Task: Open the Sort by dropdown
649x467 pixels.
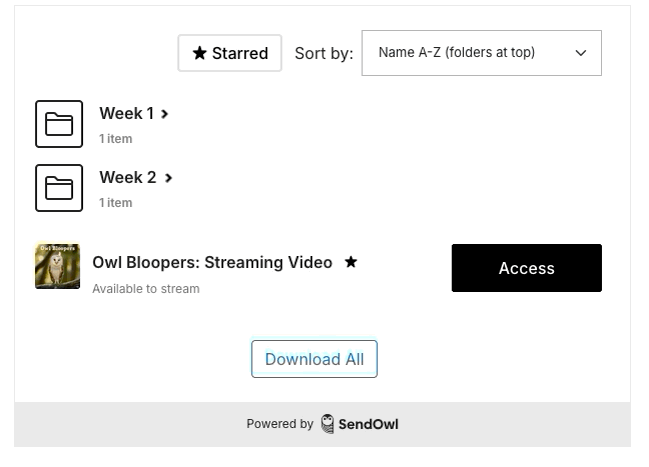Action: coord(481,53)
